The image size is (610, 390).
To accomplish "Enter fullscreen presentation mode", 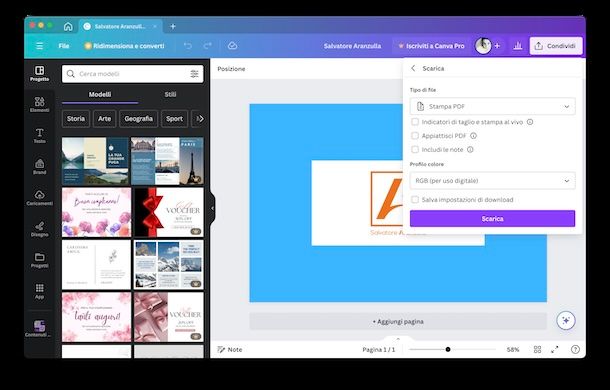I will pos(555,350).
